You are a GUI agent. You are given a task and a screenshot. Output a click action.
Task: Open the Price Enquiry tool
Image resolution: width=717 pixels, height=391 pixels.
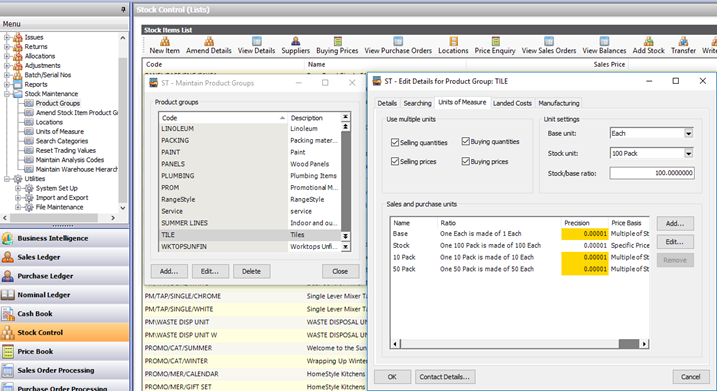click(x=495, y=46)
